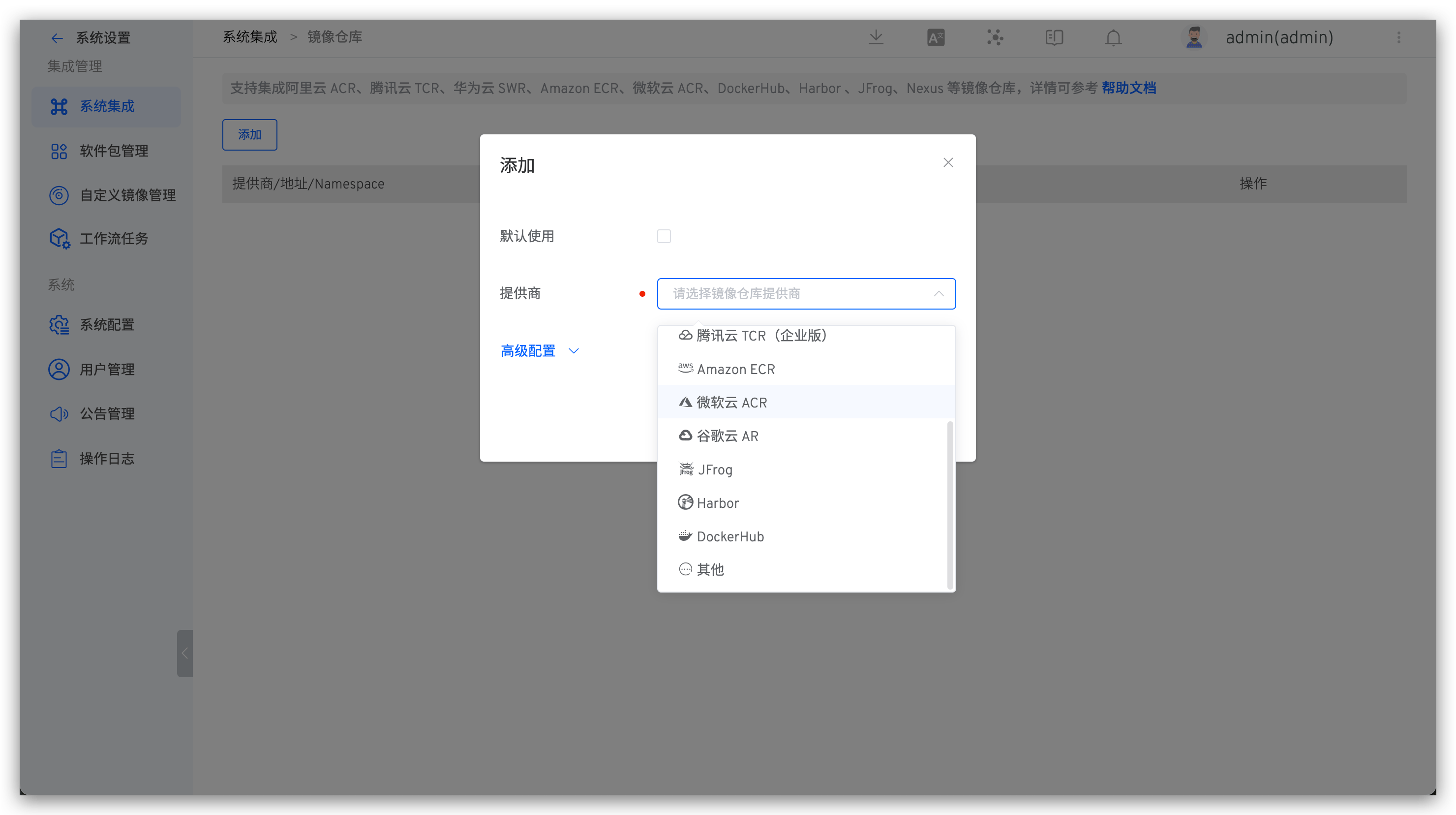Toggle the 默认使用 checkbox
The image size is (1456, 815).
[664, 236]
